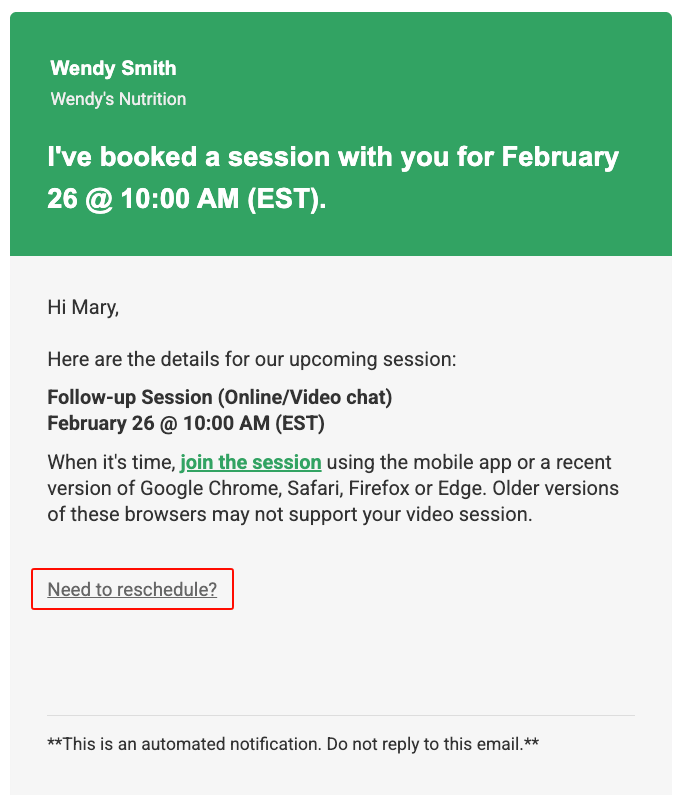Click the green "join the session" link
684x808 pixels.
pyautogui.click(x=251, y=463)
